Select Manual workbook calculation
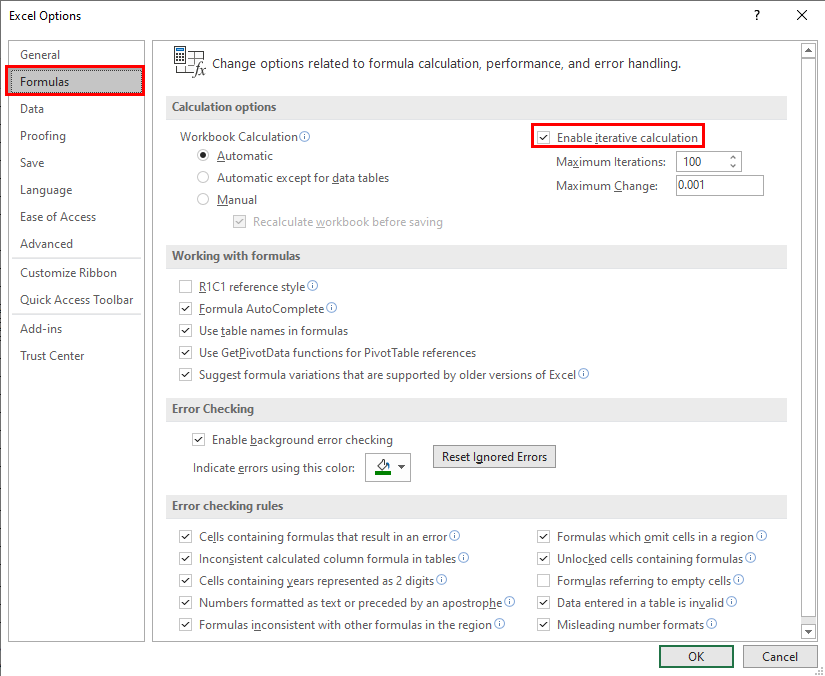This screenshot has height=676, width=825. tap(203, 200)
